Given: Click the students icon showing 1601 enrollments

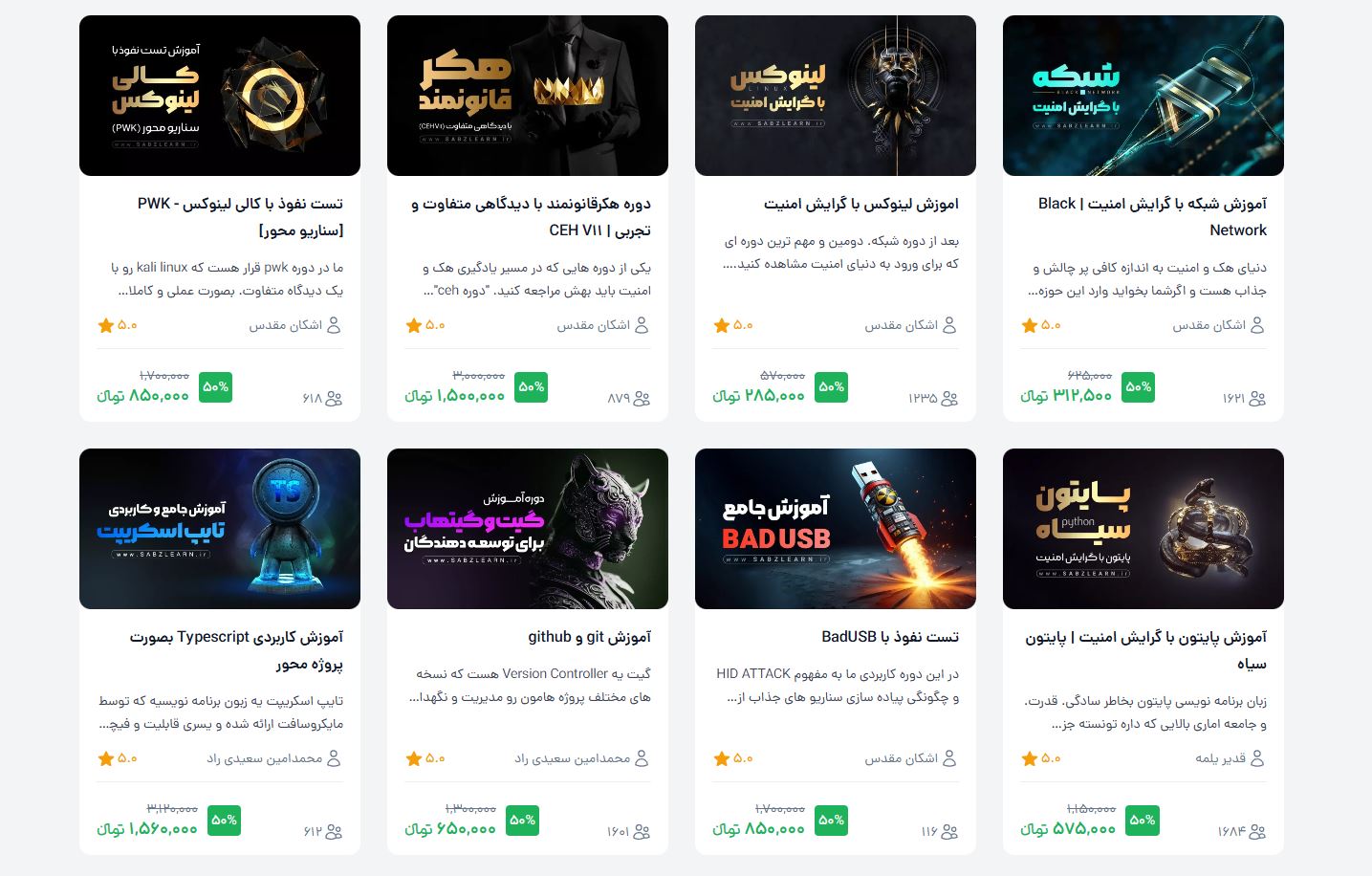Looking at the screenshot, I should click(x=642, y=832).
